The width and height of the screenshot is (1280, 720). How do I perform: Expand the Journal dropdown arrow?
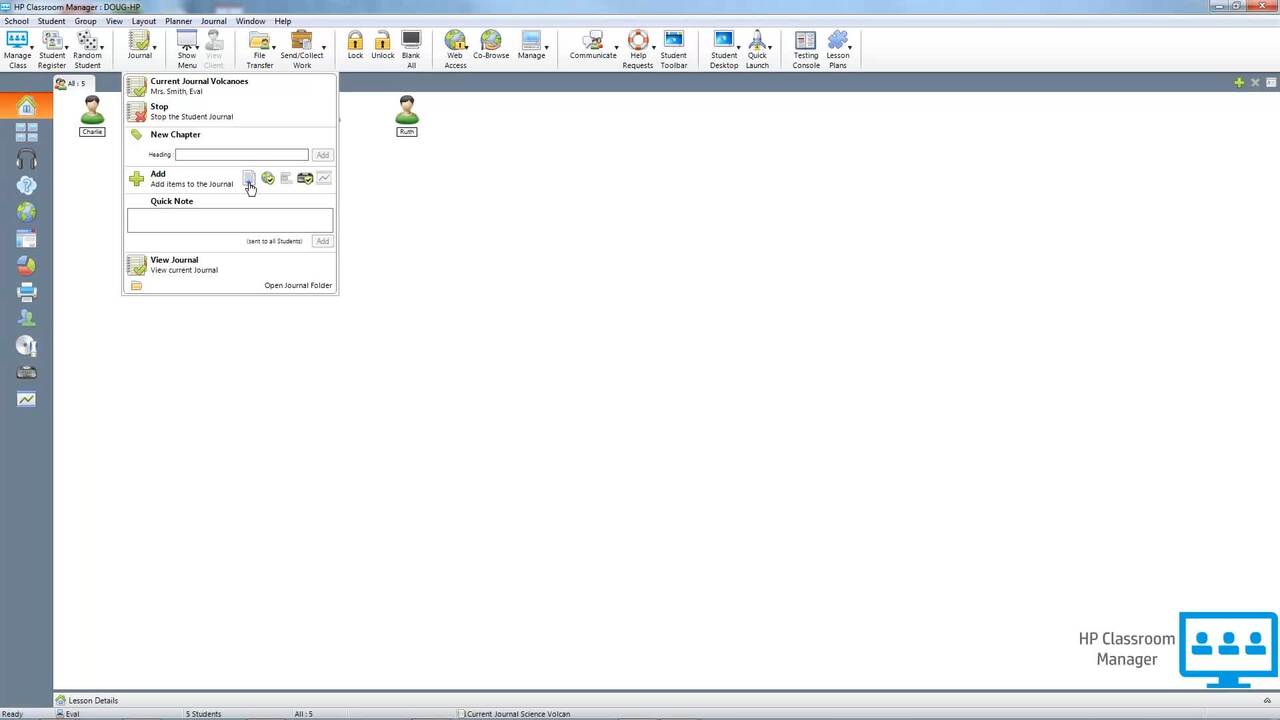click(x=153, y=47)
